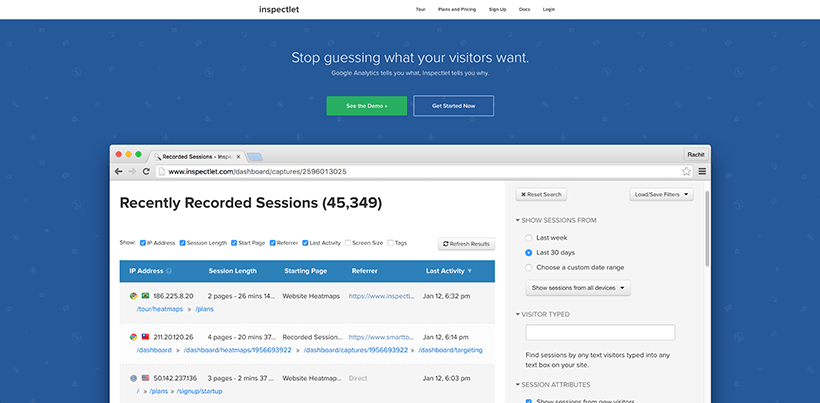The image size is (820, 403).
Task: Select Choose a custom date range
Action: (x=528, y=268)
